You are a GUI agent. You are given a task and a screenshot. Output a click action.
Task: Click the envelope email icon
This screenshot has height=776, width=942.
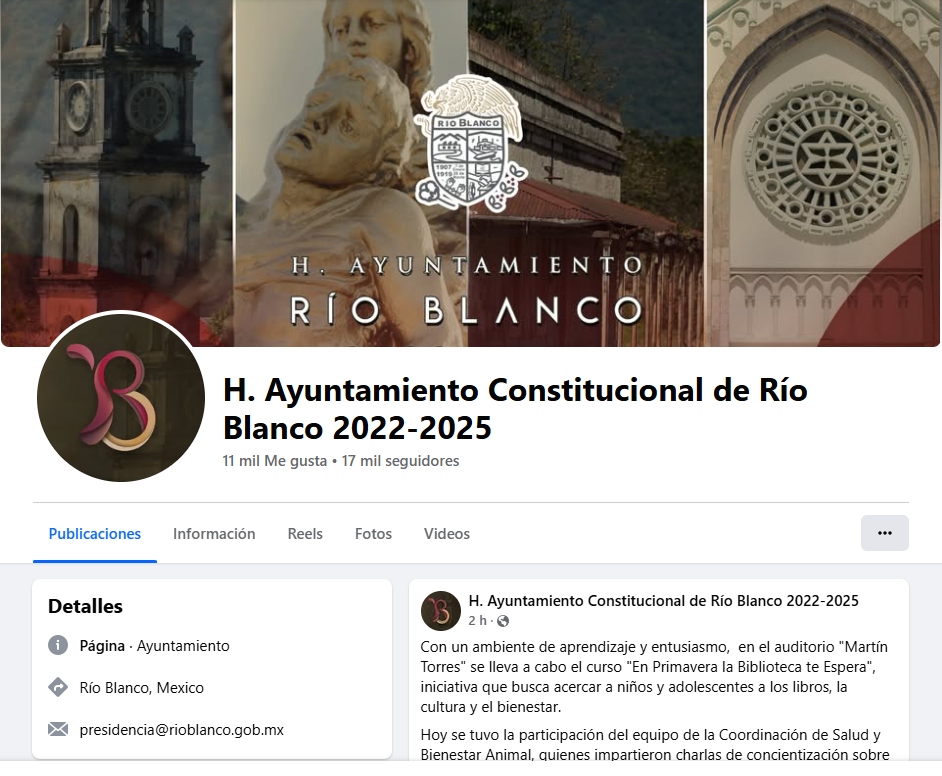(x=58, y=730)
